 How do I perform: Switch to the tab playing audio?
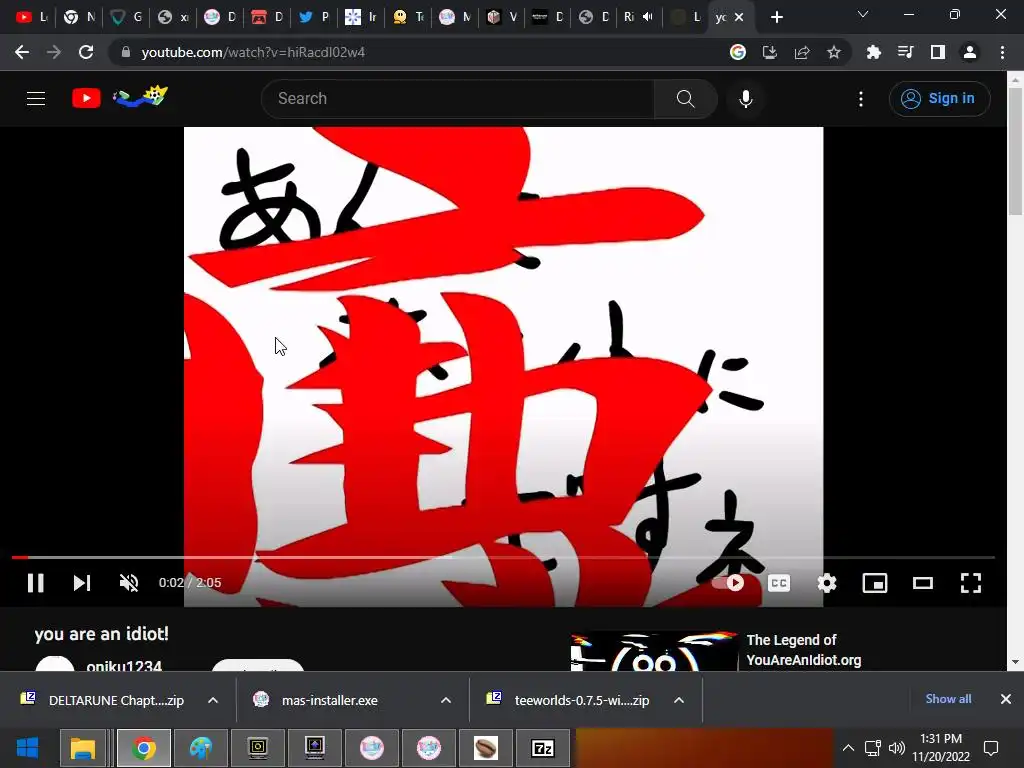tap(637, 18)
